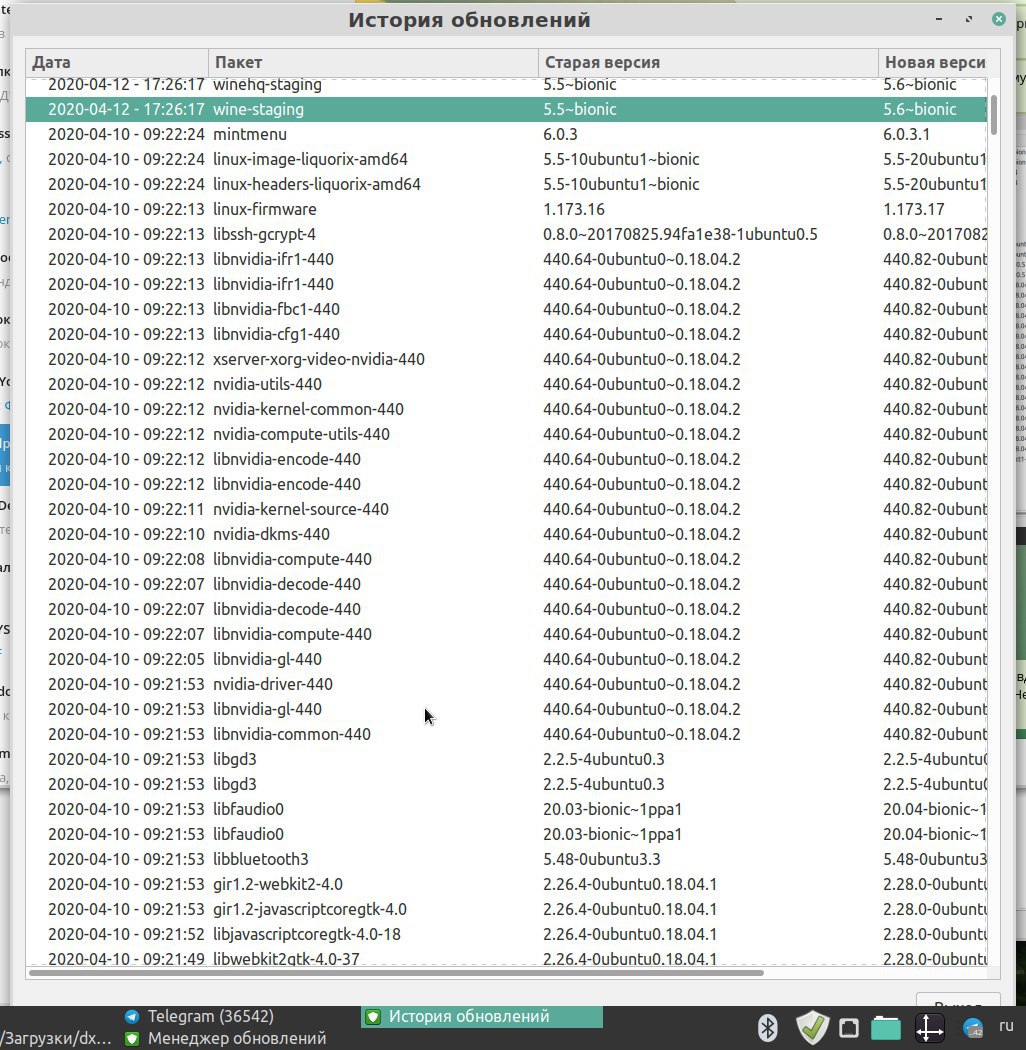Viewport: 1026px width, 1050px height.
Task: Click old version 1.173.16 of linux-firmware
Action: pos(574,209)
